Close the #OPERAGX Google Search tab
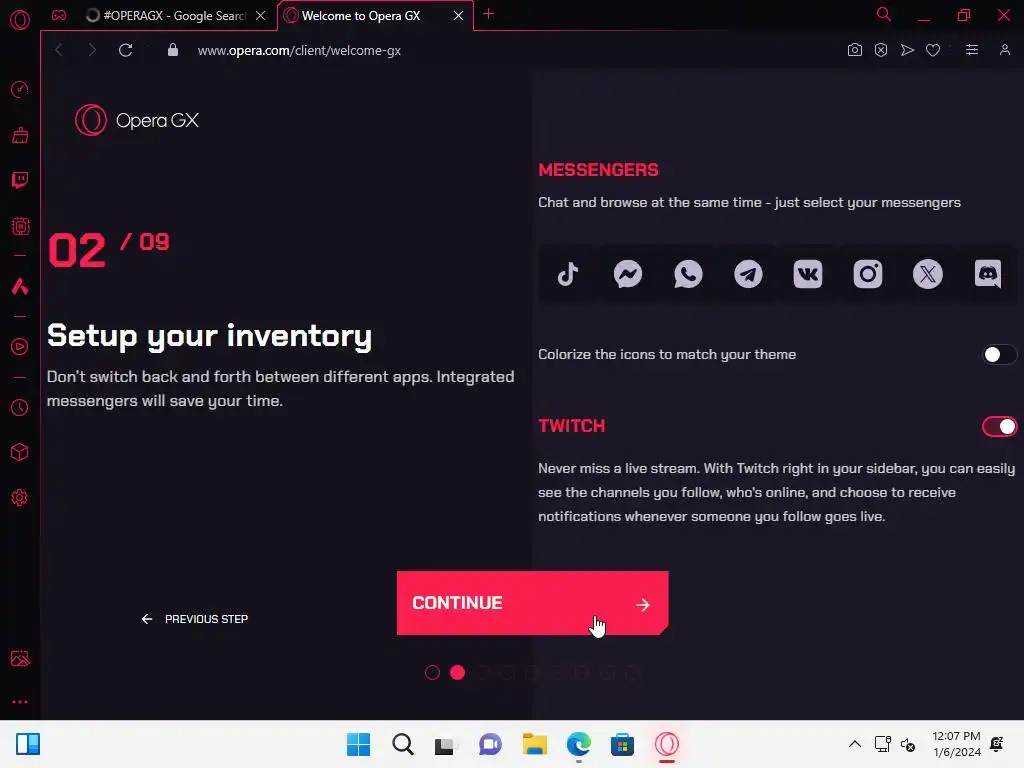 (261, 16)
